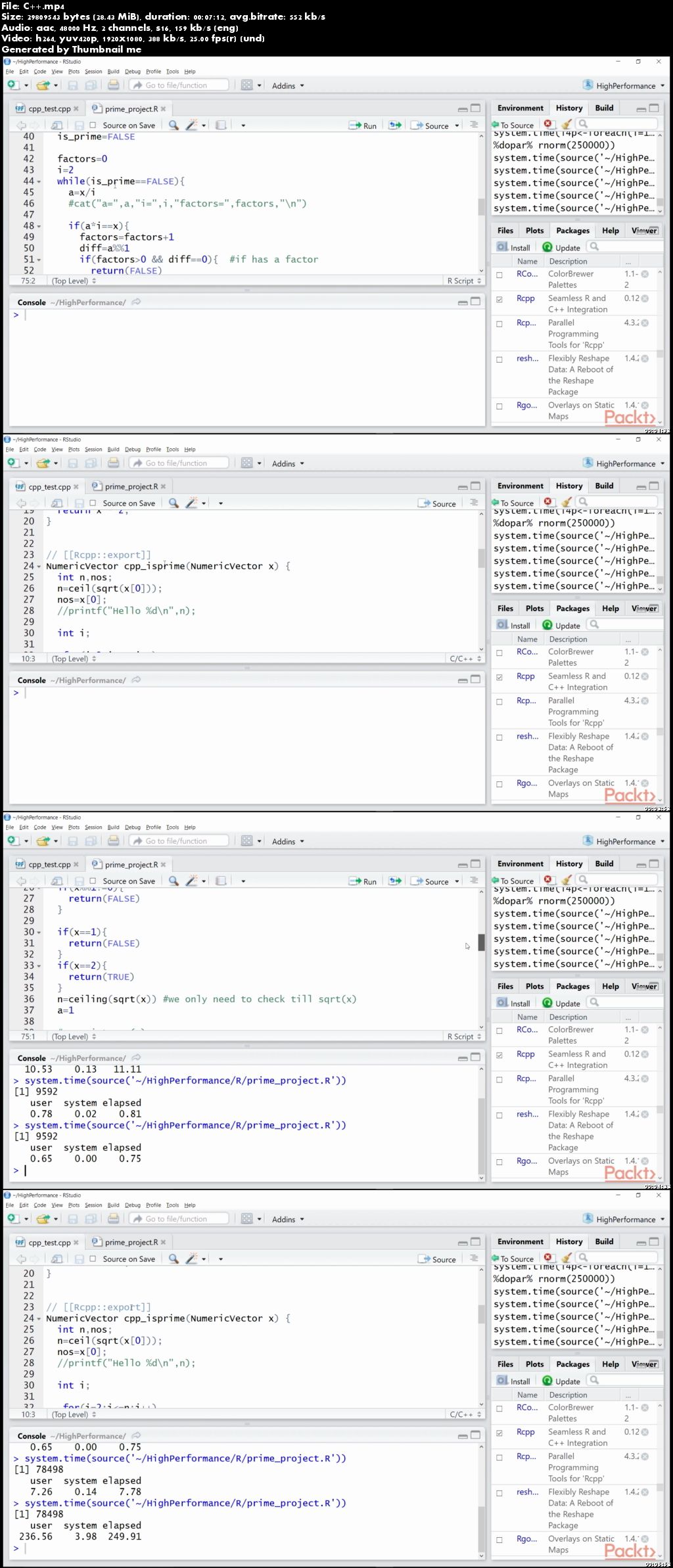Maximize the editor pane in bottom frame
This screenshot has width=673, height=1568.
[x=475, y=1241]
